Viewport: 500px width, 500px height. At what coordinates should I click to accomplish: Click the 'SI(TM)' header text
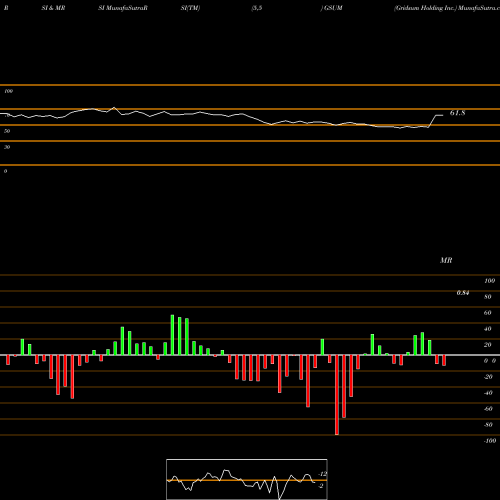pyautogui.click(x=190, y=8)
